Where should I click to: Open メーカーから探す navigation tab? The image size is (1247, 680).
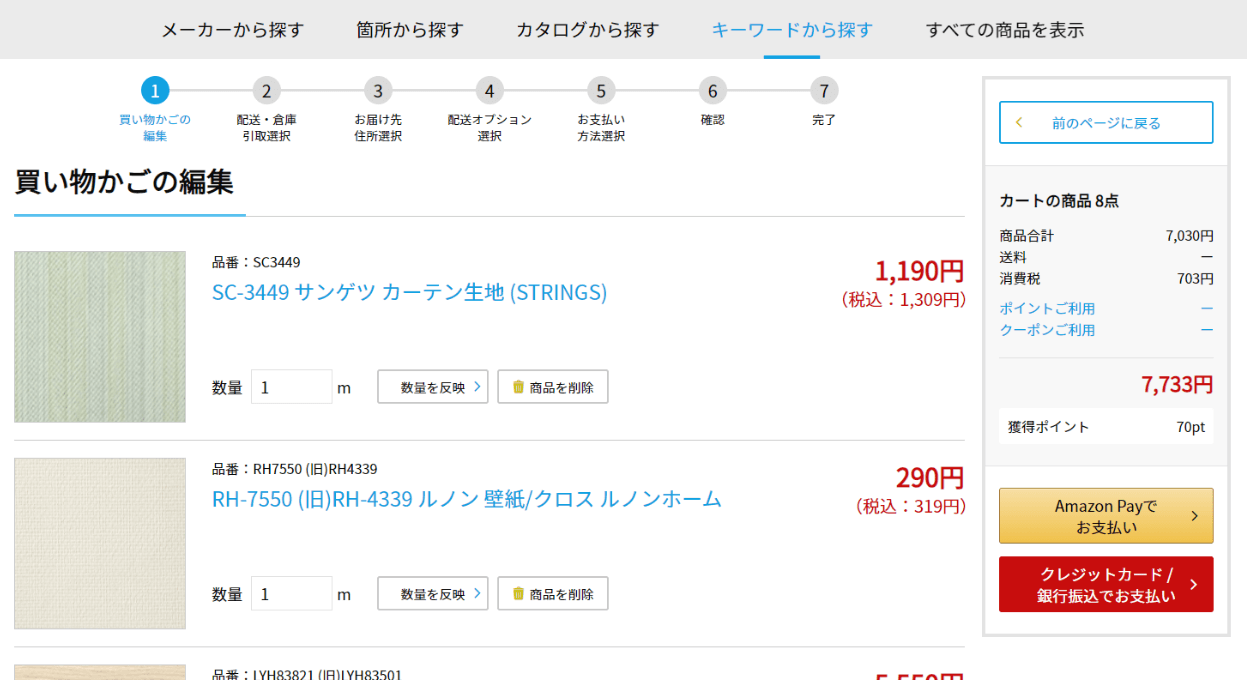232,30
